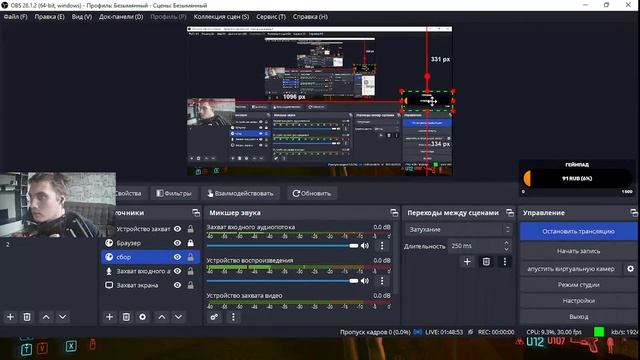This screenshot has width=640, height=360.
Task: Toggle lock on Захват входного source
Action: [x=190, y=271]
